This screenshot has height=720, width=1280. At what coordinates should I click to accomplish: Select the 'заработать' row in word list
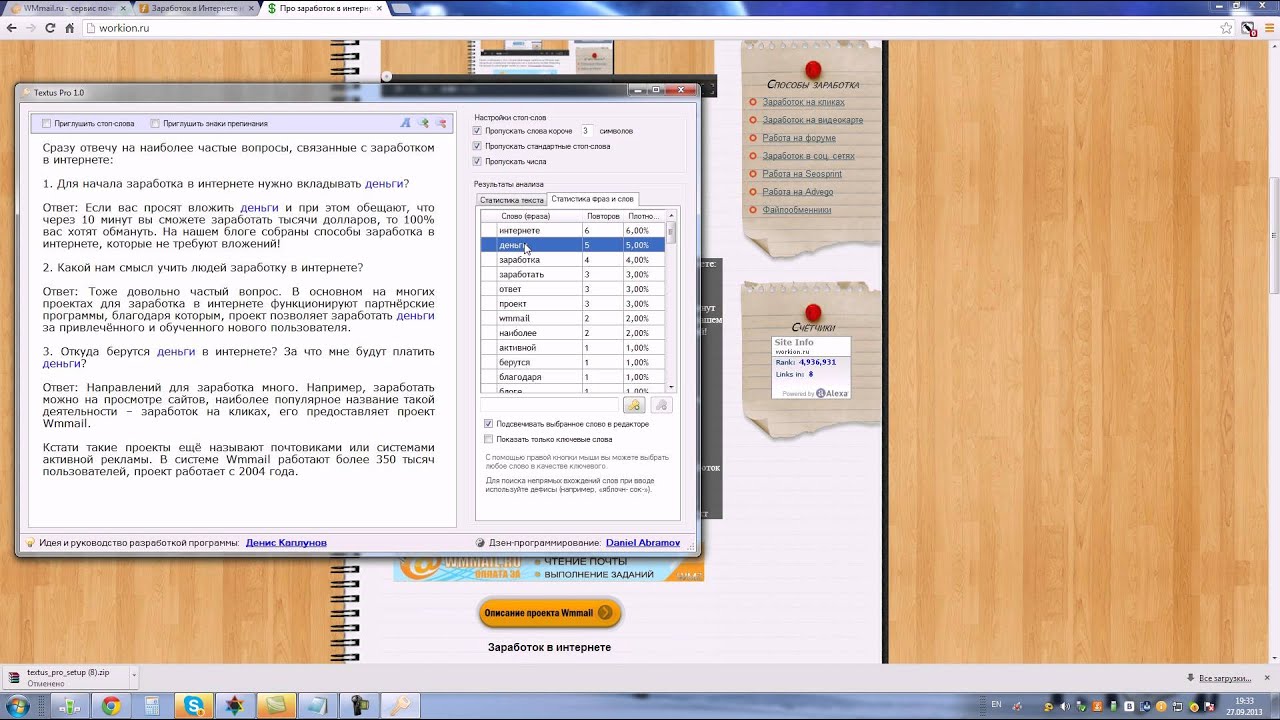pyautogui.click(x=573, y=274)
